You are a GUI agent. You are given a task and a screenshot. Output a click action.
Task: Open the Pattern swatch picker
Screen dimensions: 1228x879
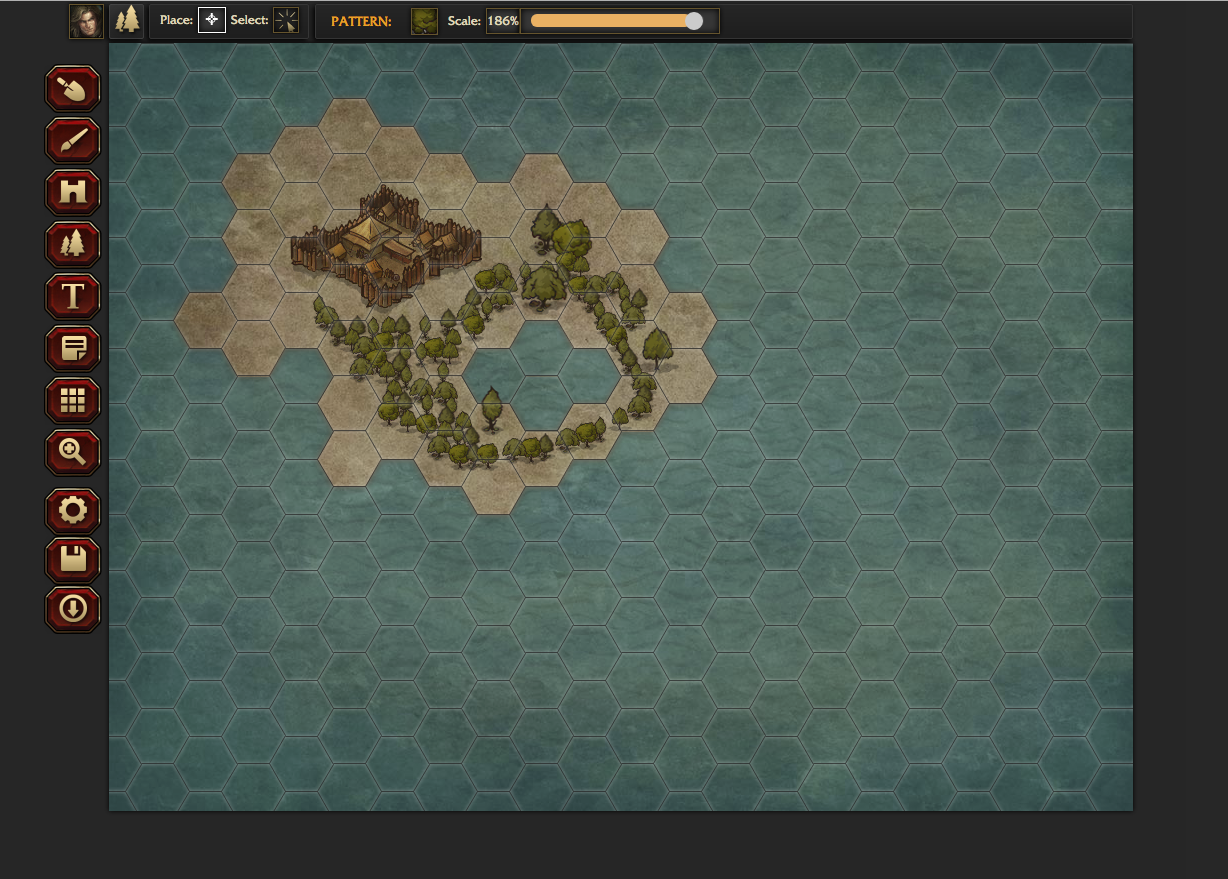424,21
